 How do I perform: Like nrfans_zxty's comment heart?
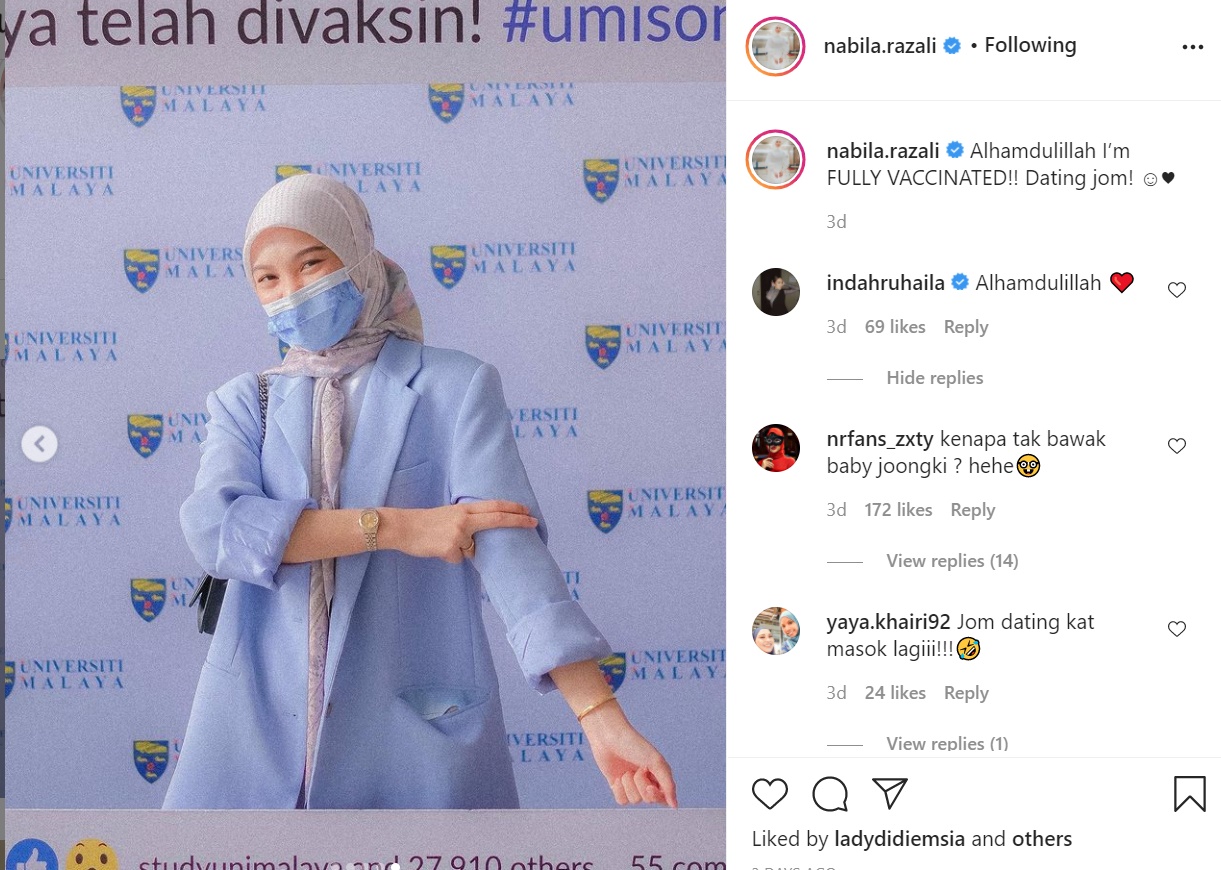coord(1177,446)
